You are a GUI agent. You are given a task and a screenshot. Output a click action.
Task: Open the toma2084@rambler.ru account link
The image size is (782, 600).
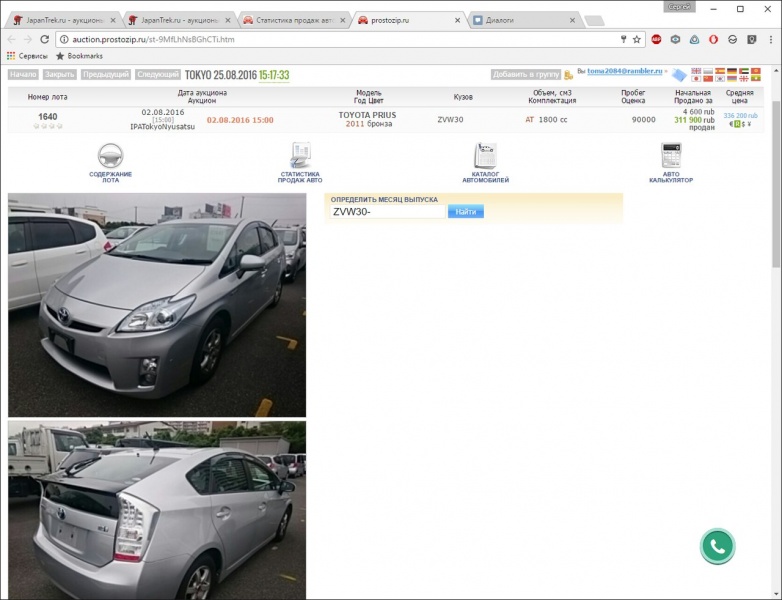coord(625,73)
